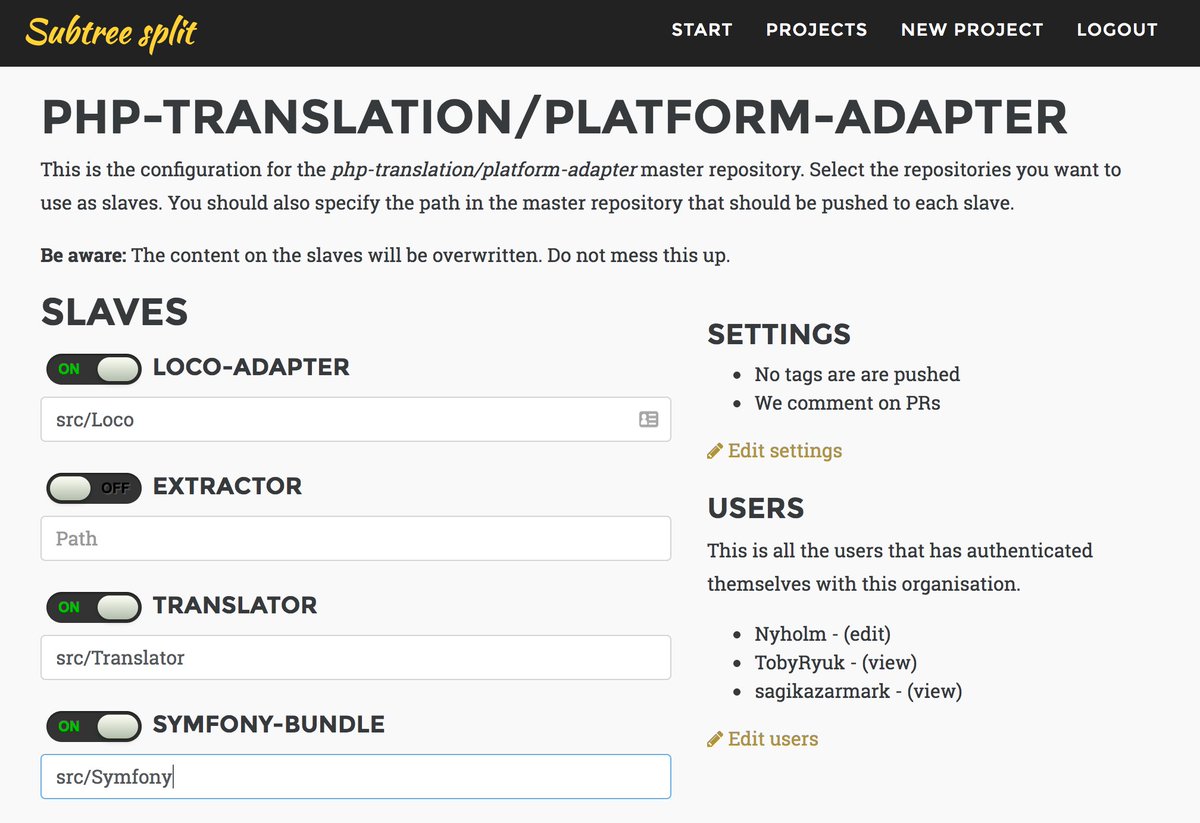Viewport: 1200px width, 823px height.
Task: Click the SYMFONY-BUNDLE heading
Action: 269,724
